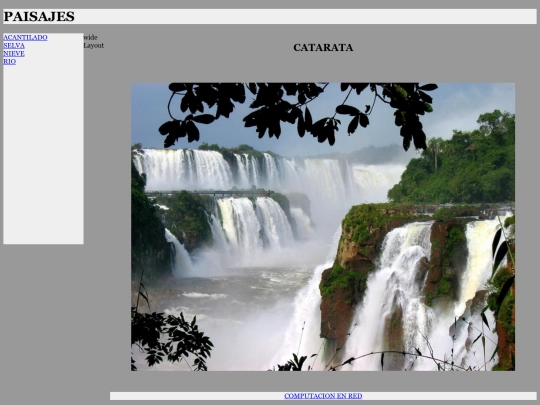Open the SELVA link
This screenshot has width=540, height=405.
[x=14, y=45]
